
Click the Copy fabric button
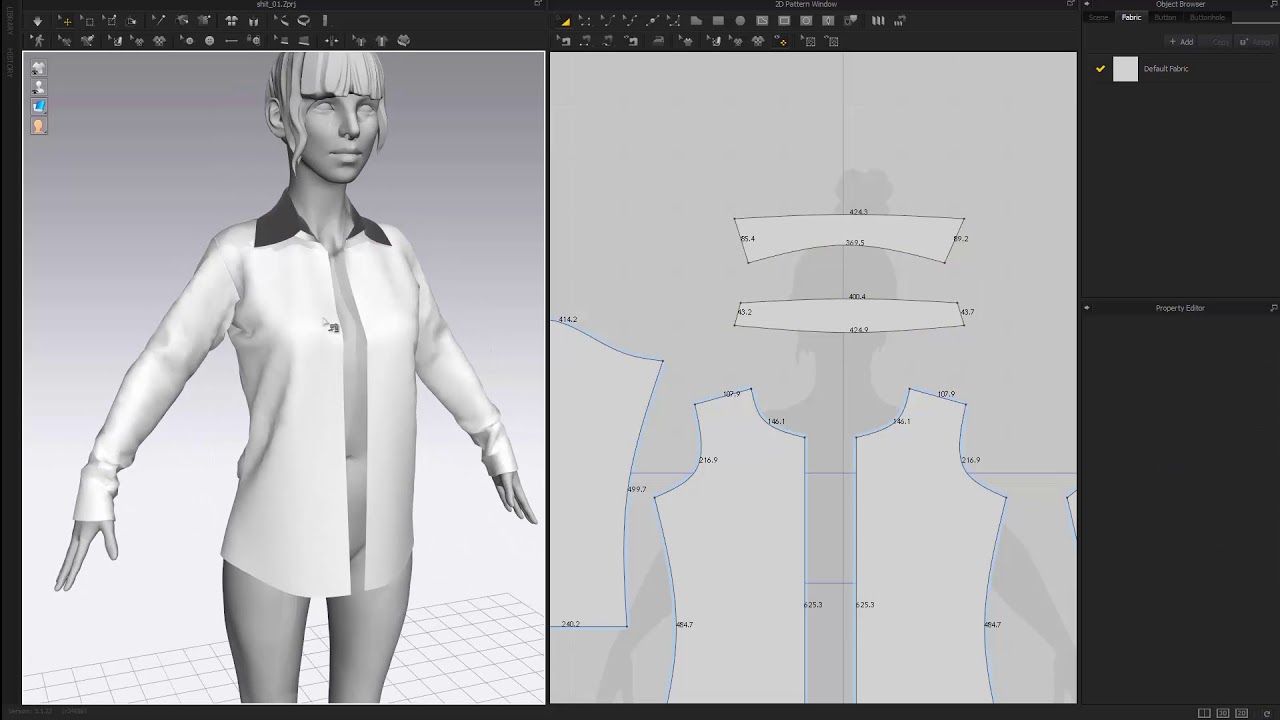tap(1216, 42)
